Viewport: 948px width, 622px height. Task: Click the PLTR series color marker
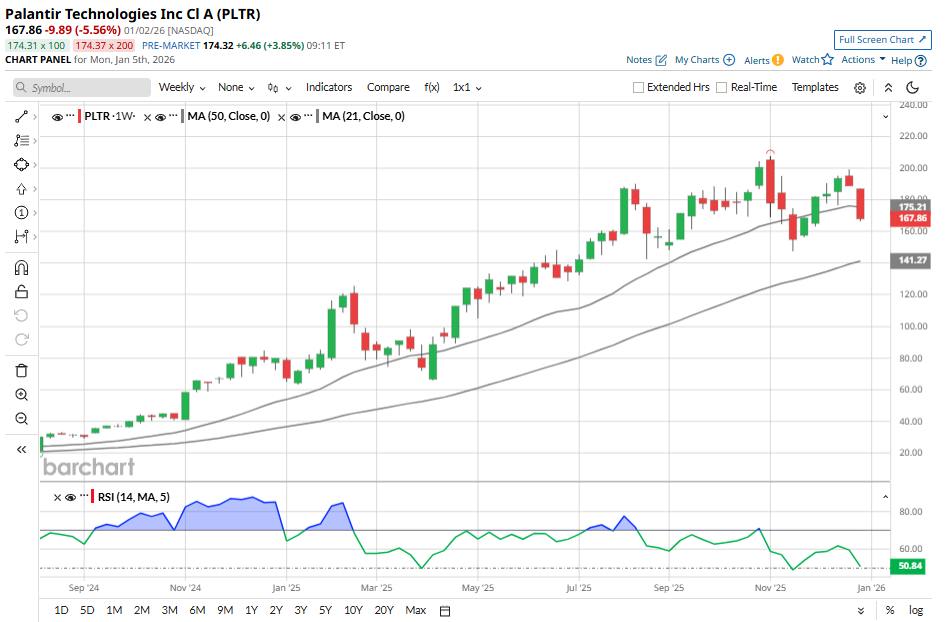(79, 117)
